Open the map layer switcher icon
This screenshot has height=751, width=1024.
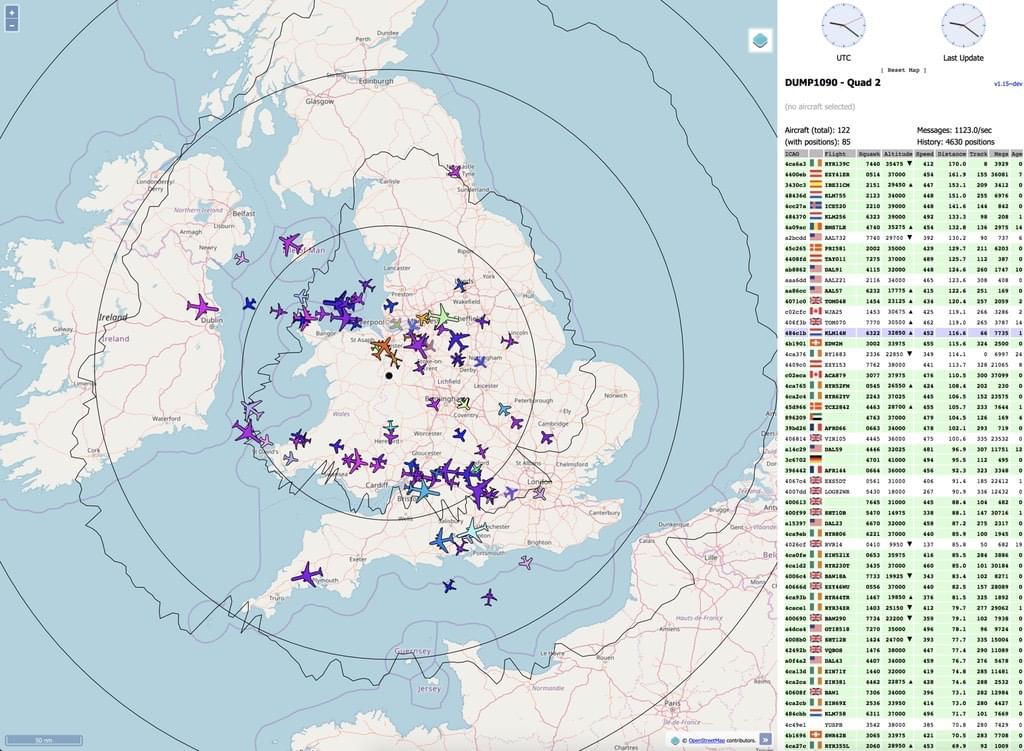click(x=760, y=40)
